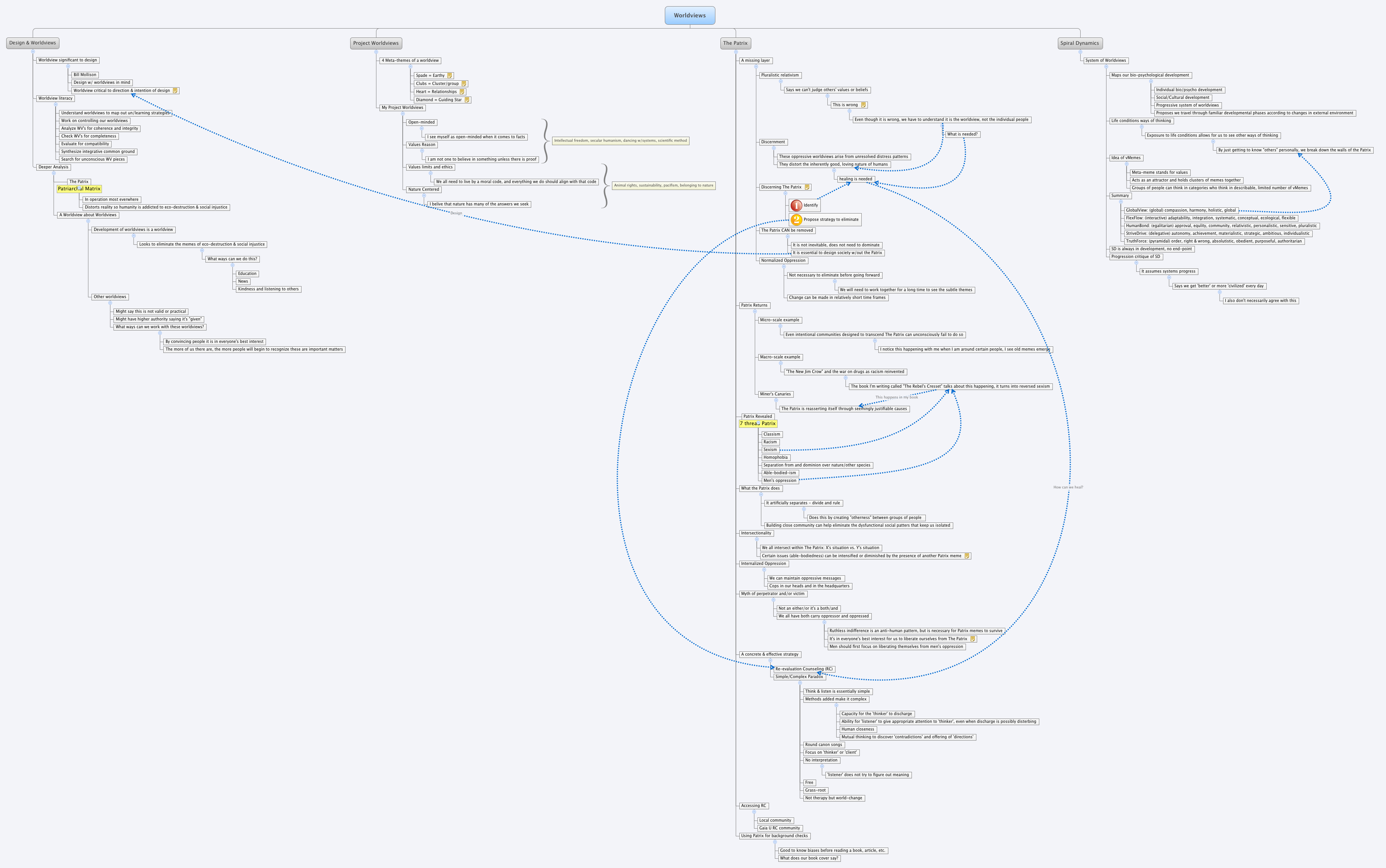Viewport: 1386px width, 868px height.
Task: Select 'The Patrix' main topic
Action: click(x=735, y=43)
